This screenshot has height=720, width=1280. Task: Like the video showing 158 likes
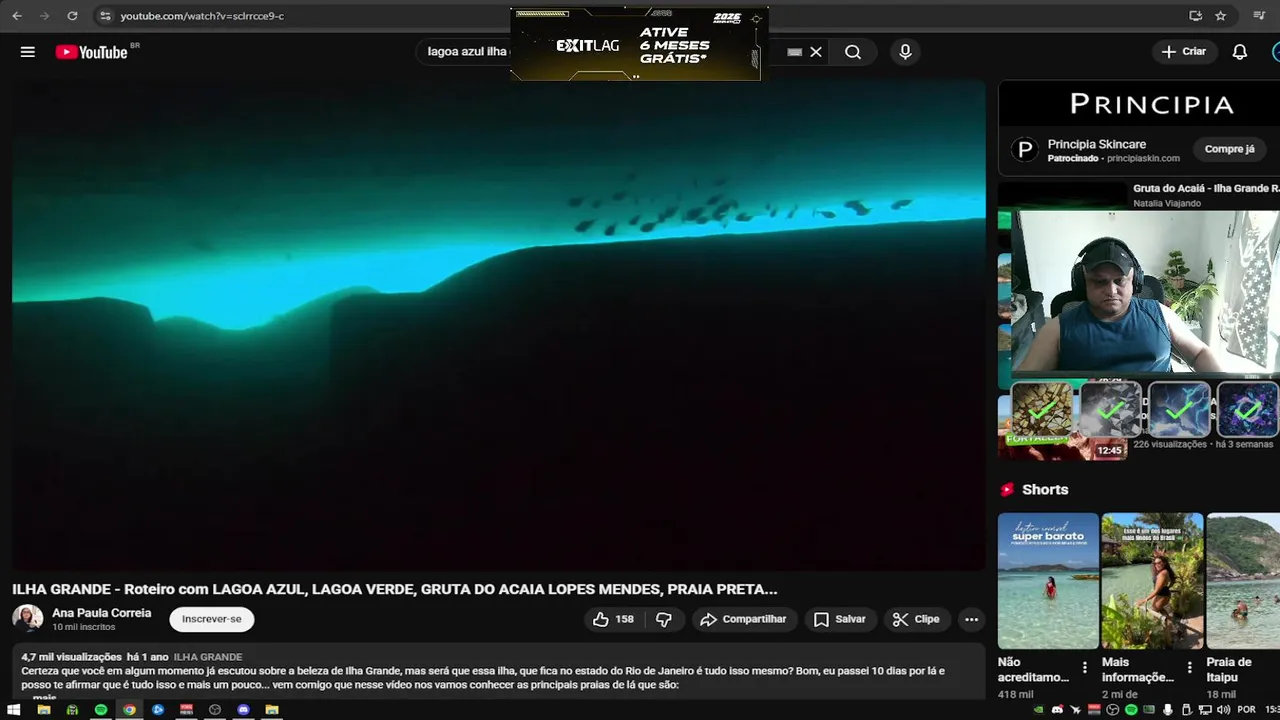tap(613, 619)
